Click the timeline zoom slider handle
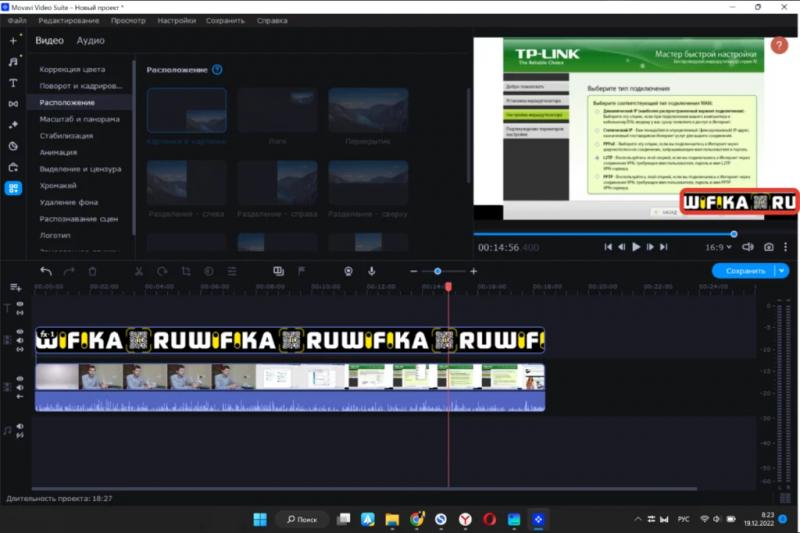 [x=437, y=271]
